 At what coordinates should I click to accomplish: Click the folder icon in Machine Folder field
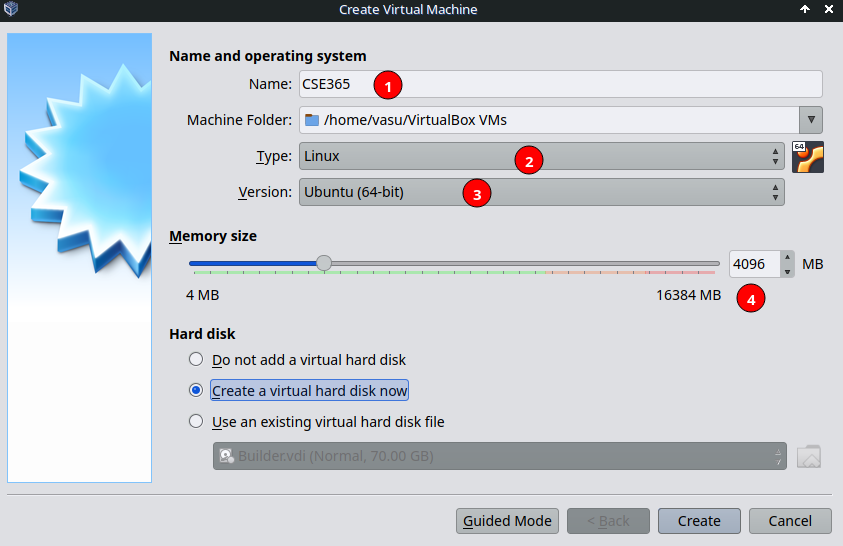coord(312,120)
